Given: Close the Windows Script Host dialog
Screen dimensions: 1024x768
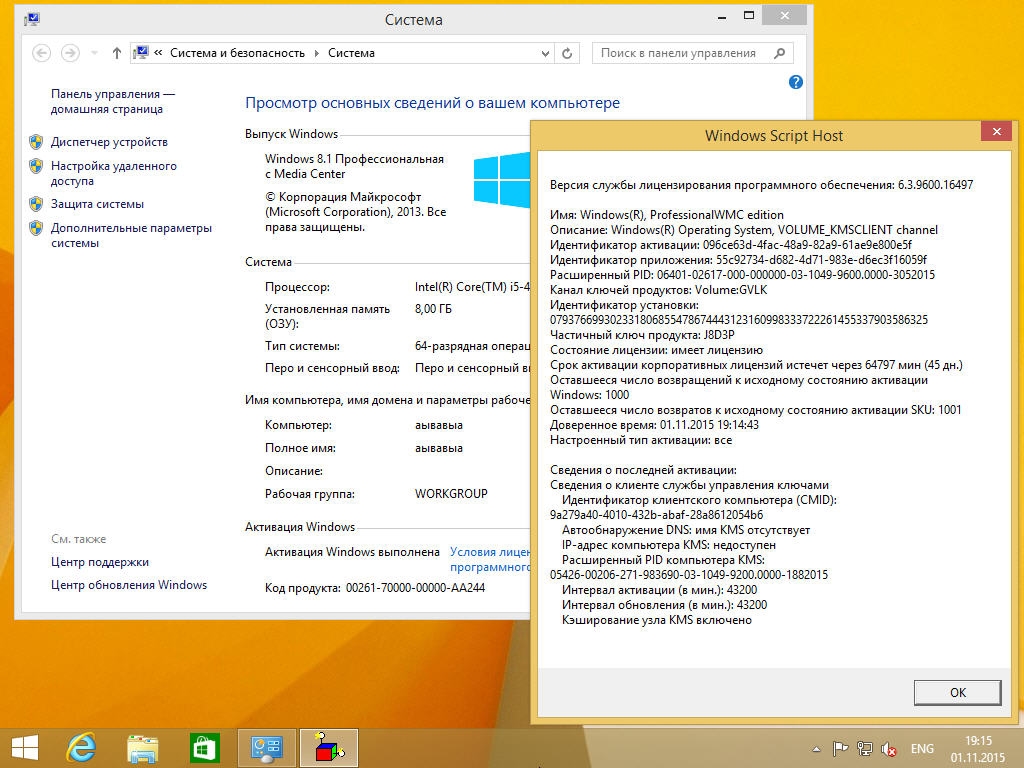Looking at the screenshot, I should (997, 131).
